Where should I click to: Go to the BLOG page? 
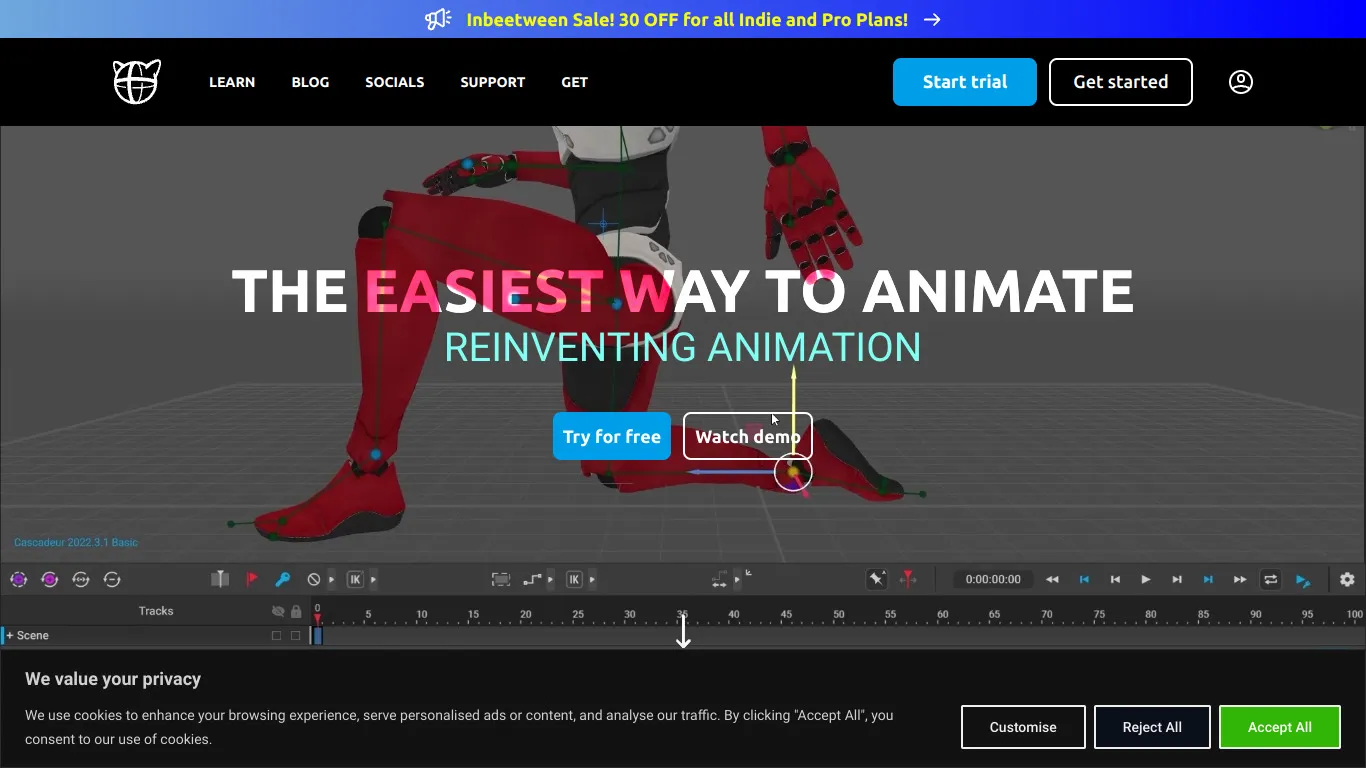pyautogui.click(x=310, y=82)
